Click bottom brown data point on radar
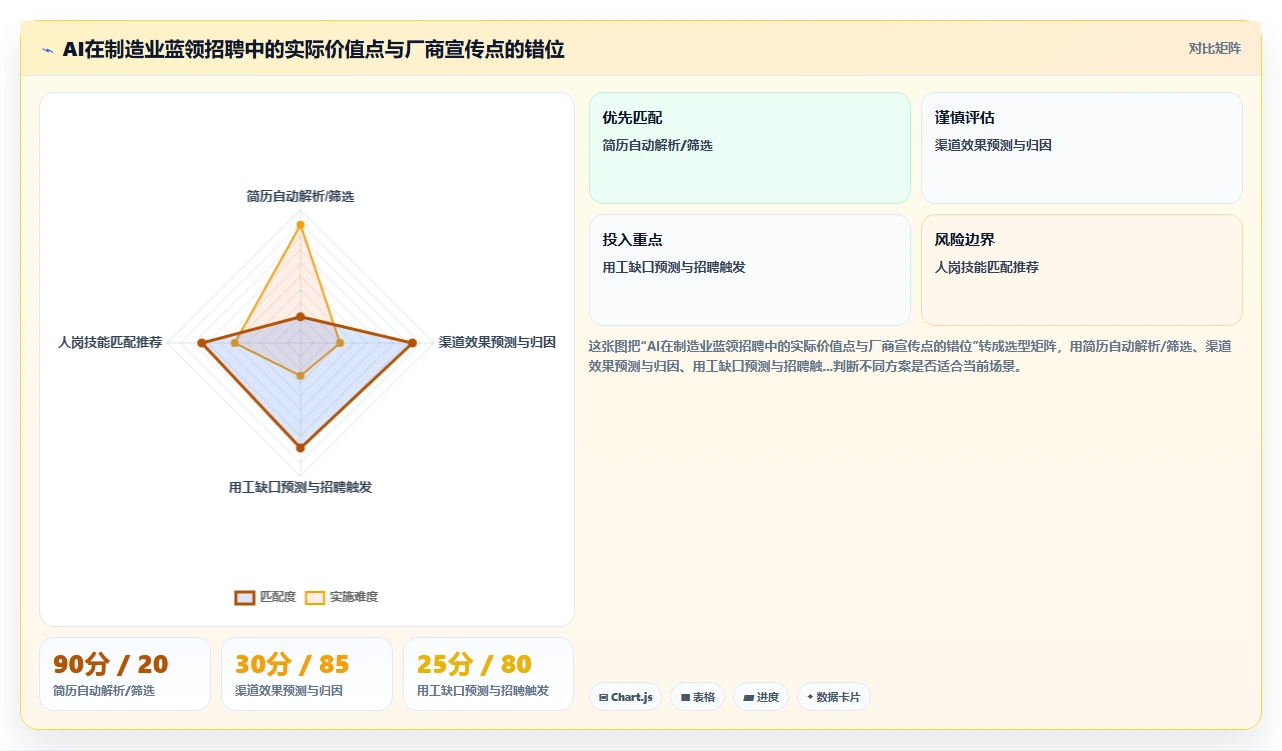The width and height of the screenshot is (1282, 751). click(300, 448)
